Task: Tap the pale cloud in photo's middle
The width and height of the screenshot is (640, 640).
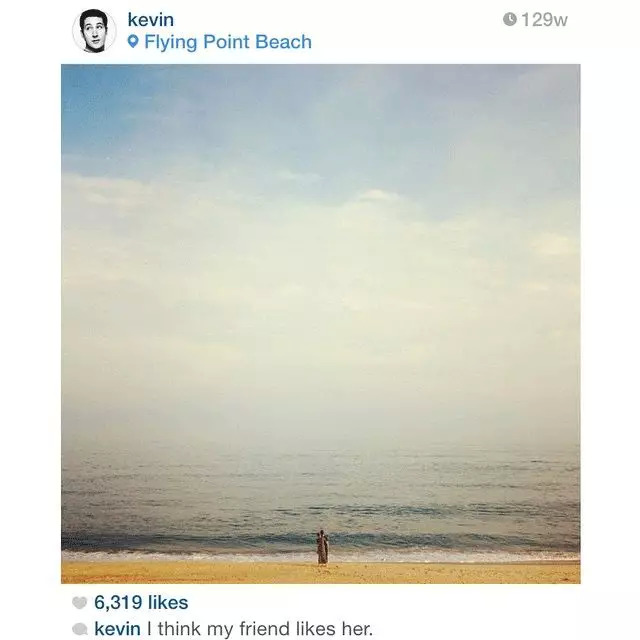Action: [320, 265]
